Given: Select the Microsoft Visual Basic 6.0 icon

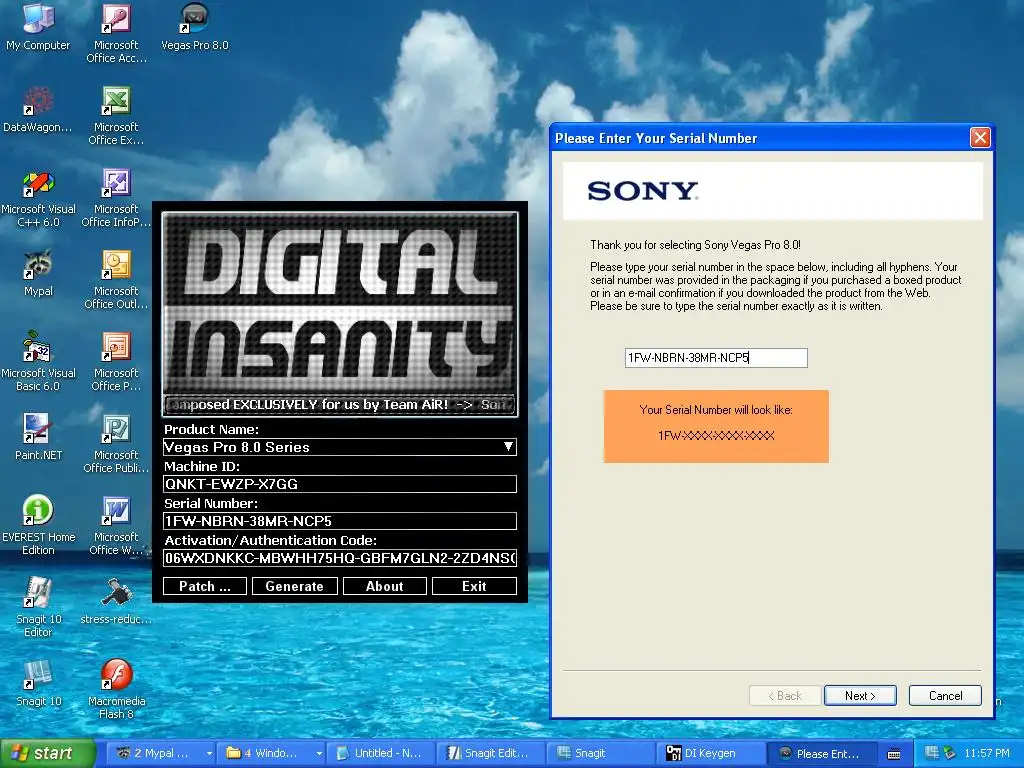Looking at the screenshot, I should pyautogui.click(x=38, y=362).
